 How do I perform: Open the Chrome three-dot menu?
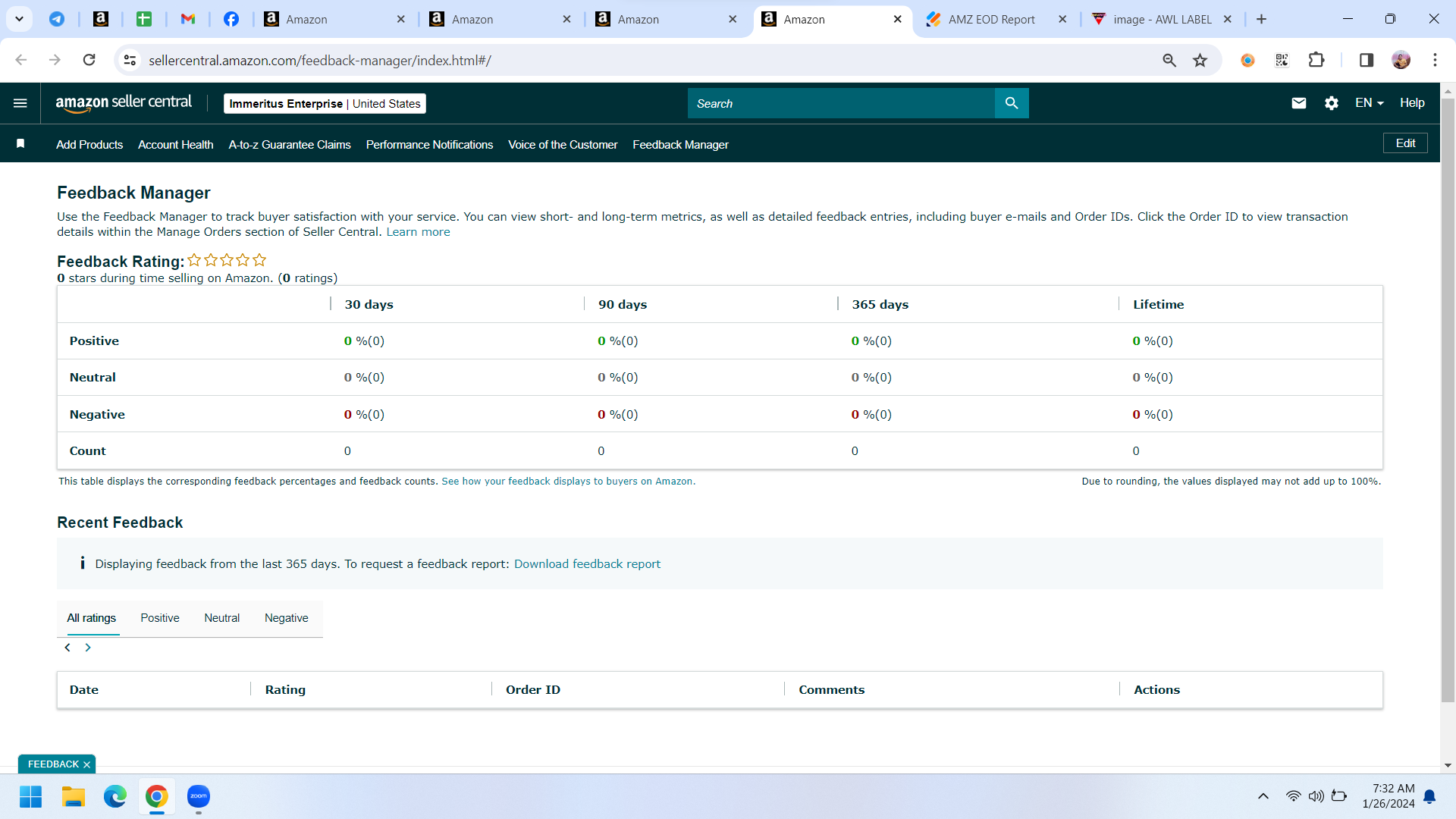(x=1435, y=60)
